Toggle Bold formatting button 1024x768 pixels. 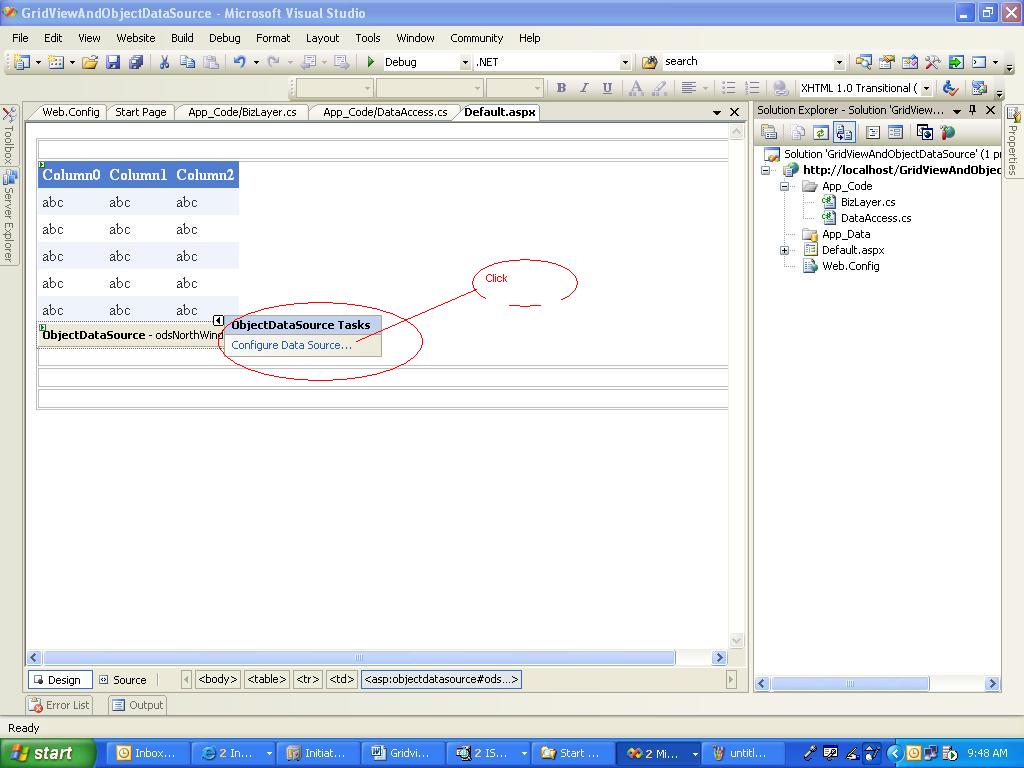[560, 88]
